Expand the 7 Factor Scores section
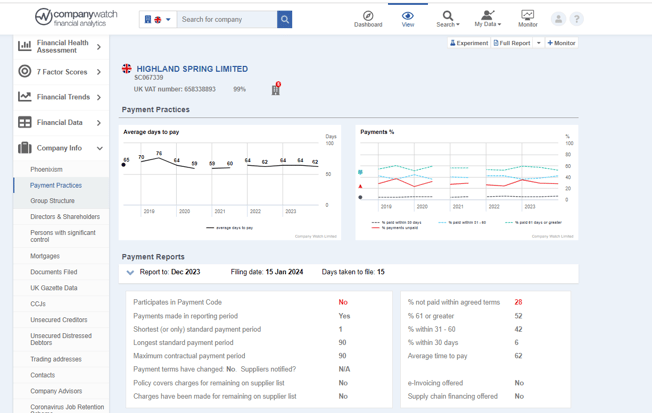The image size is (652, 413). 99,72
